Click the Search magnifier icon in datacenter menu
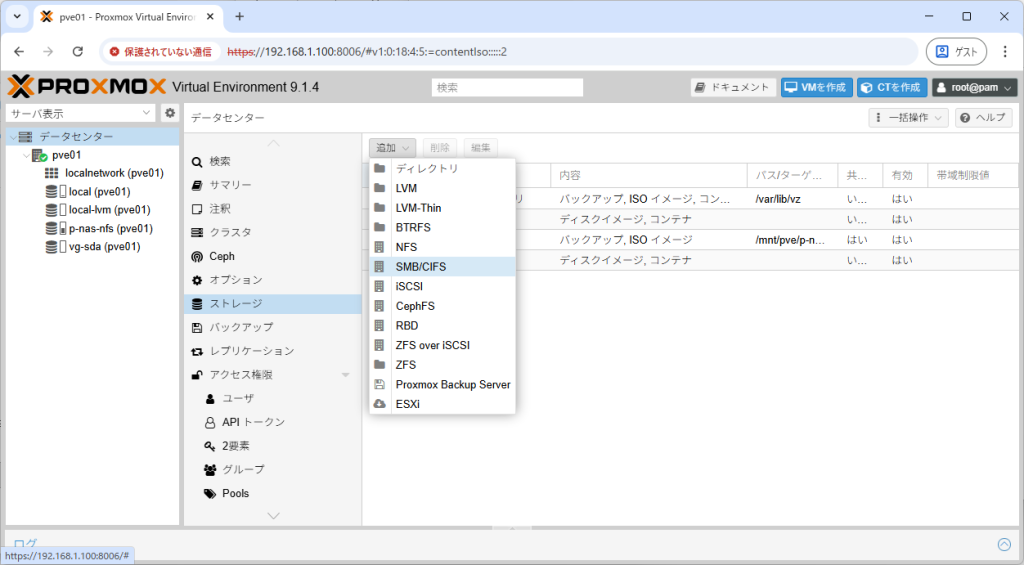 (197, 162)
